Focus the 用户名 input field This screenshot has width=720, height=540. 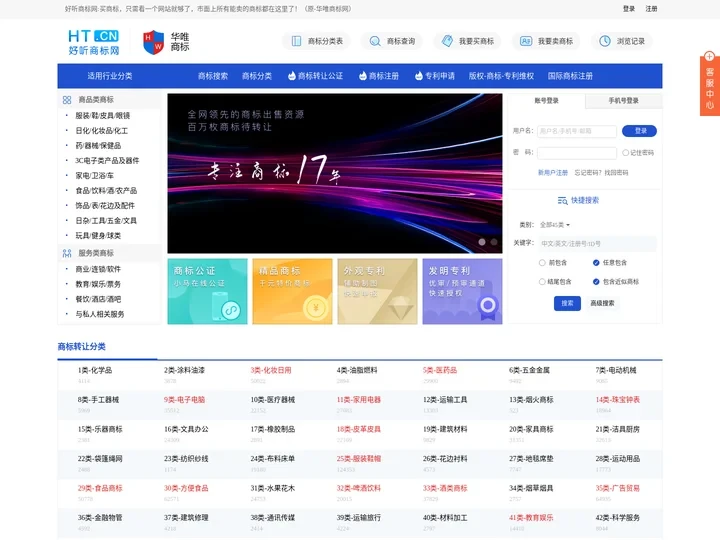[577, 131]
